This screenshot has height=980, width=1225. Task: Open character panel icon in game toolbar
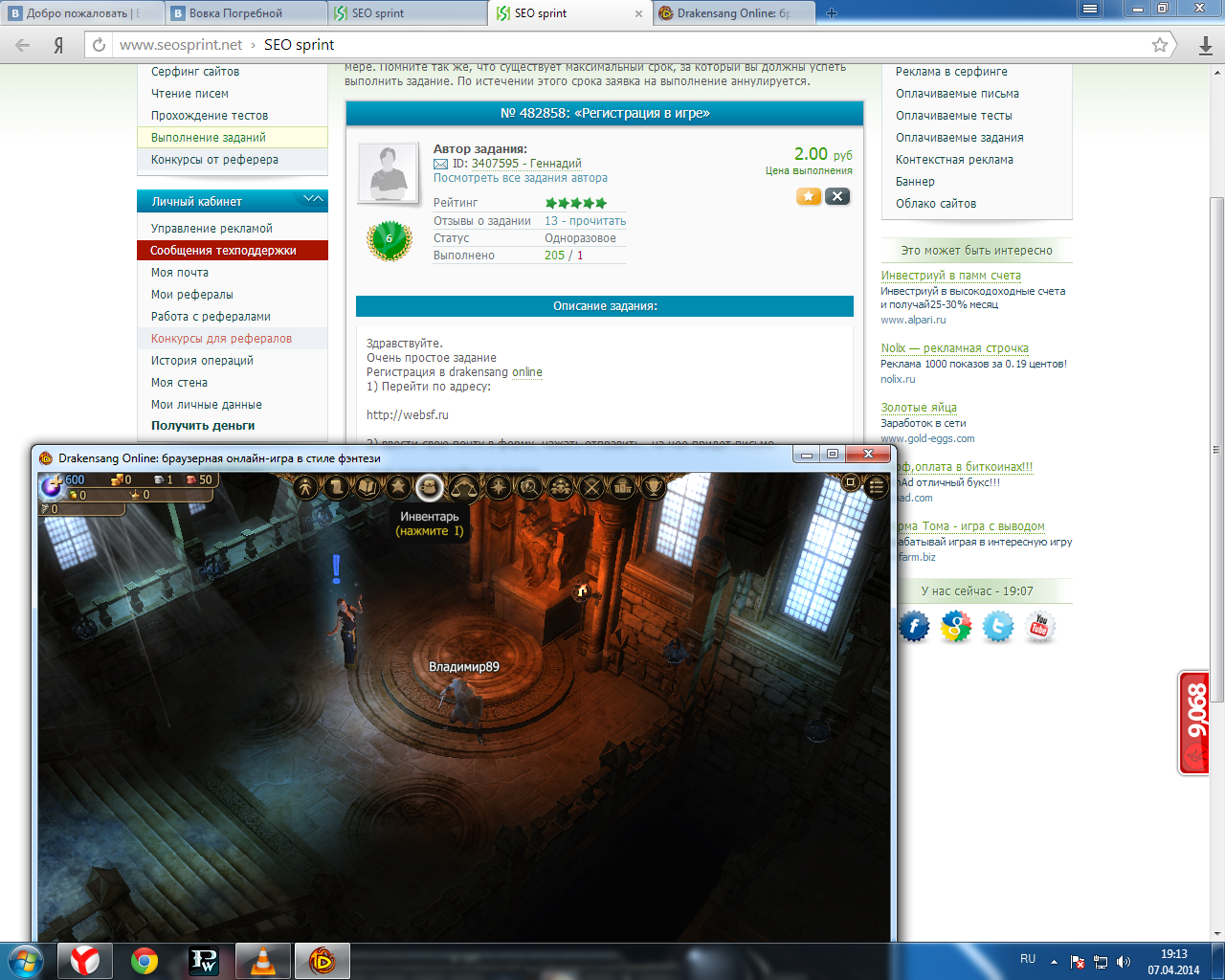point(305,487)
